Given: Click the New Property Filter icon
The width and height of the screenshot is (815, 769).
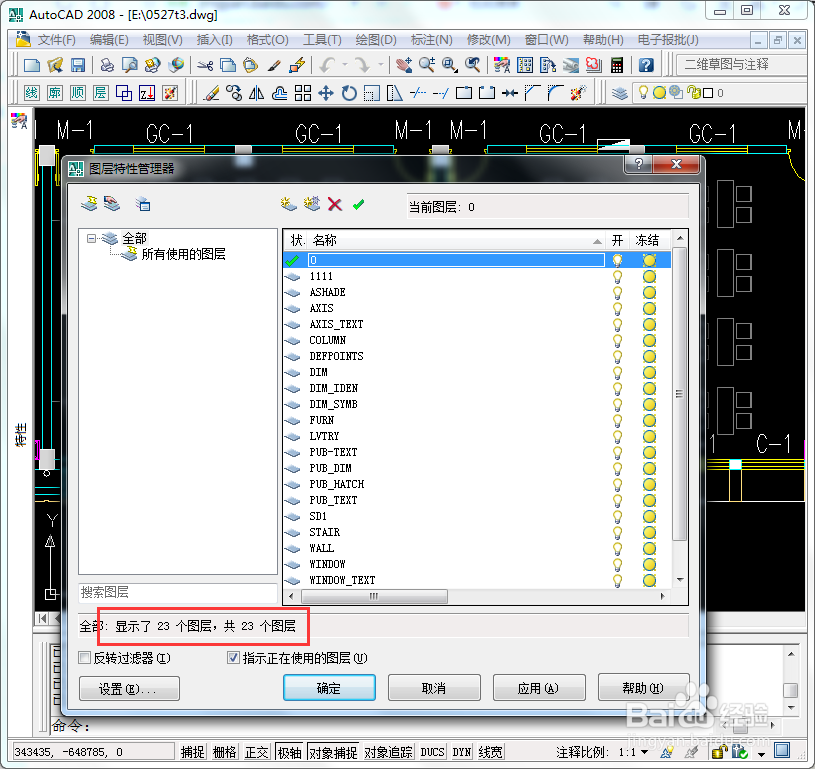Looking at the screenshot, I should 89,204.
